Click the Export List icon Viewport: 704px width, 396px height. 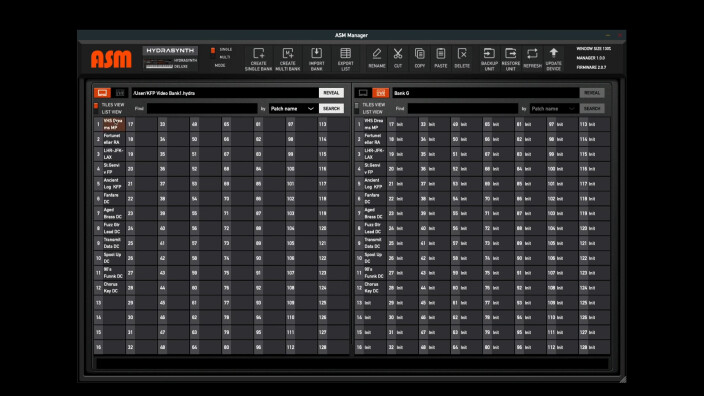click(345, 59)
